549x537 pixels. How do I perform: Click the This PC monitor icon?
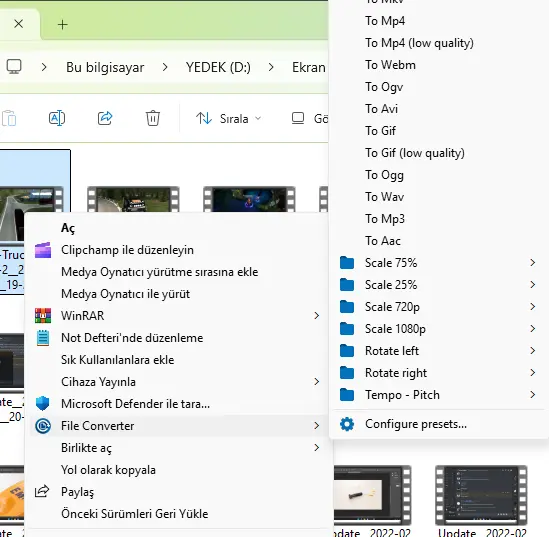point(14,67)
